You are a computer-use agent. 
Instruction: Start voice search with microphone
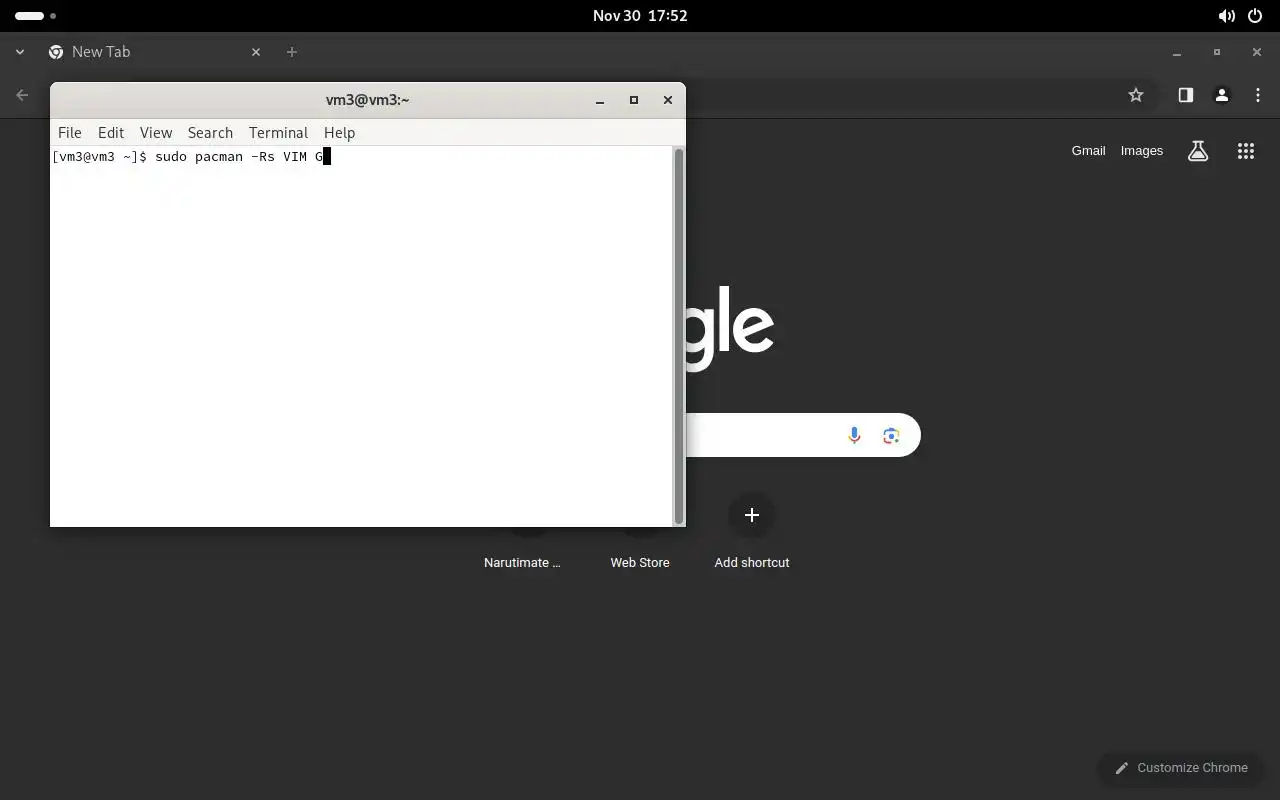tap(854, 435)
